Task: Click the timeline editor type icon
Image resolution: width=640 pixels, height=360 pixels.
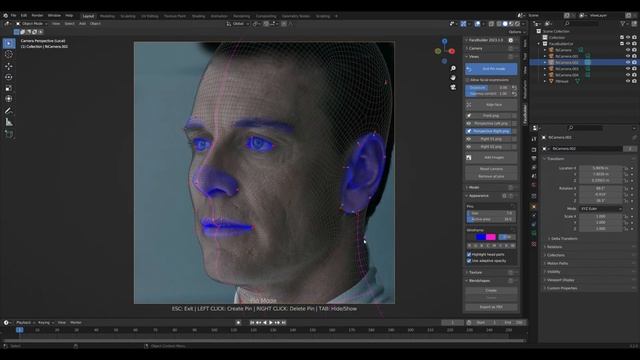Action: point(6,322)
